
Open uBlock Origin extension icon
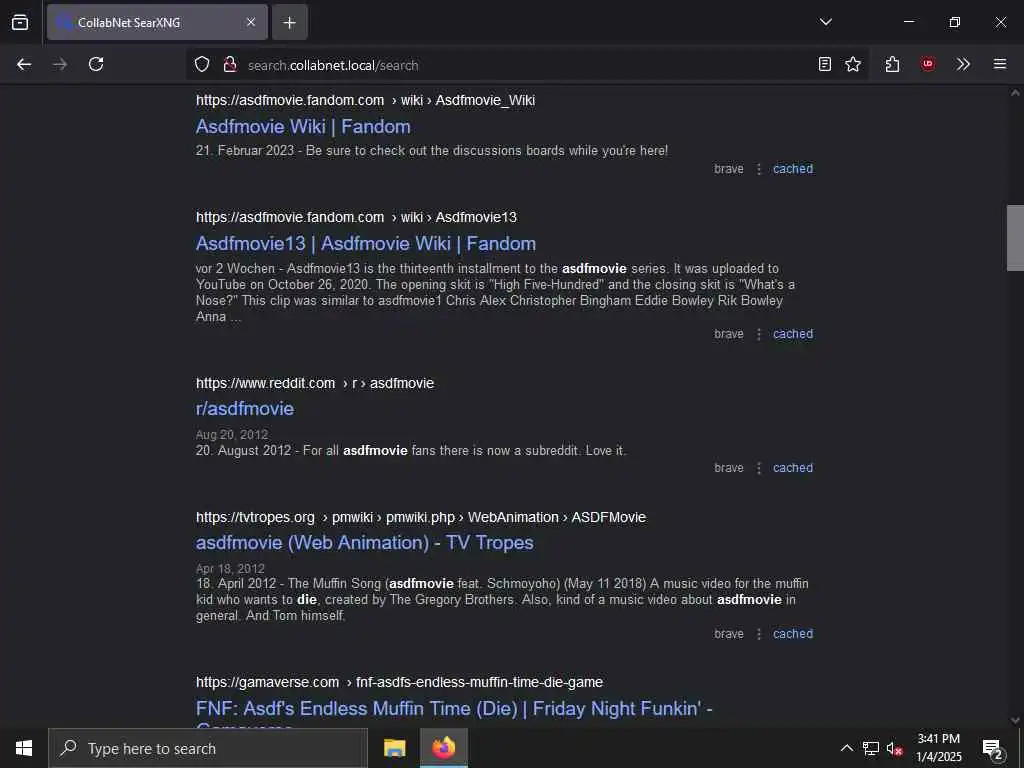point(927,64)
